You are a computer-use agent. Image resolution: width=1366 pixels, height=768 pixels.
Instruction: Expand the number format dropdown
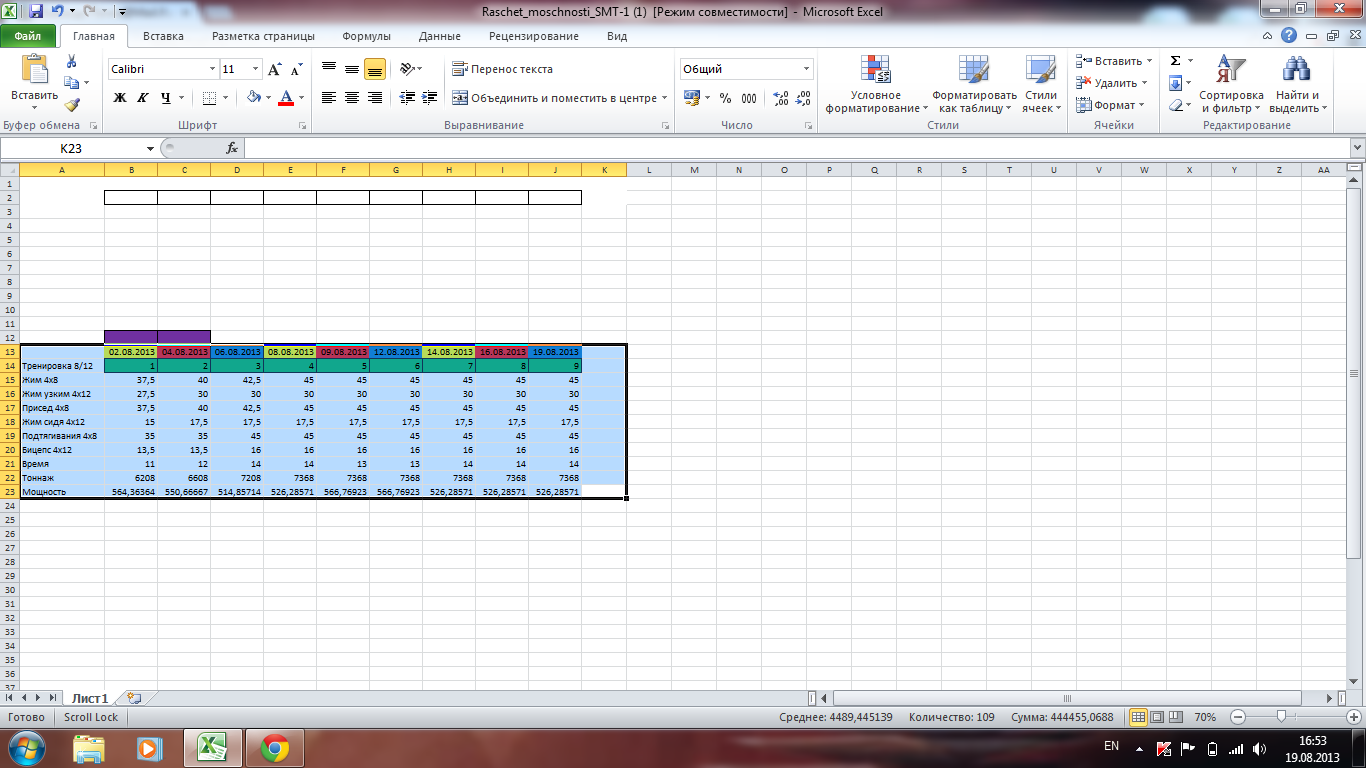tap(806, 69)
